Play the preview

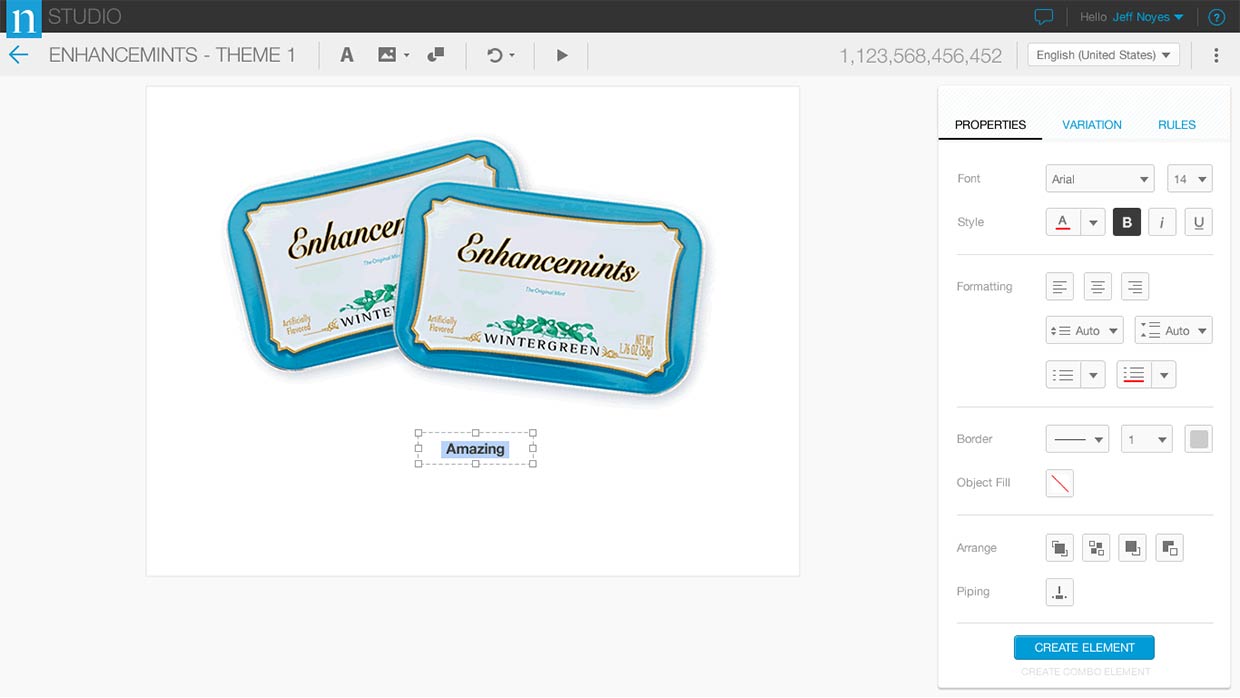(562, 55)
